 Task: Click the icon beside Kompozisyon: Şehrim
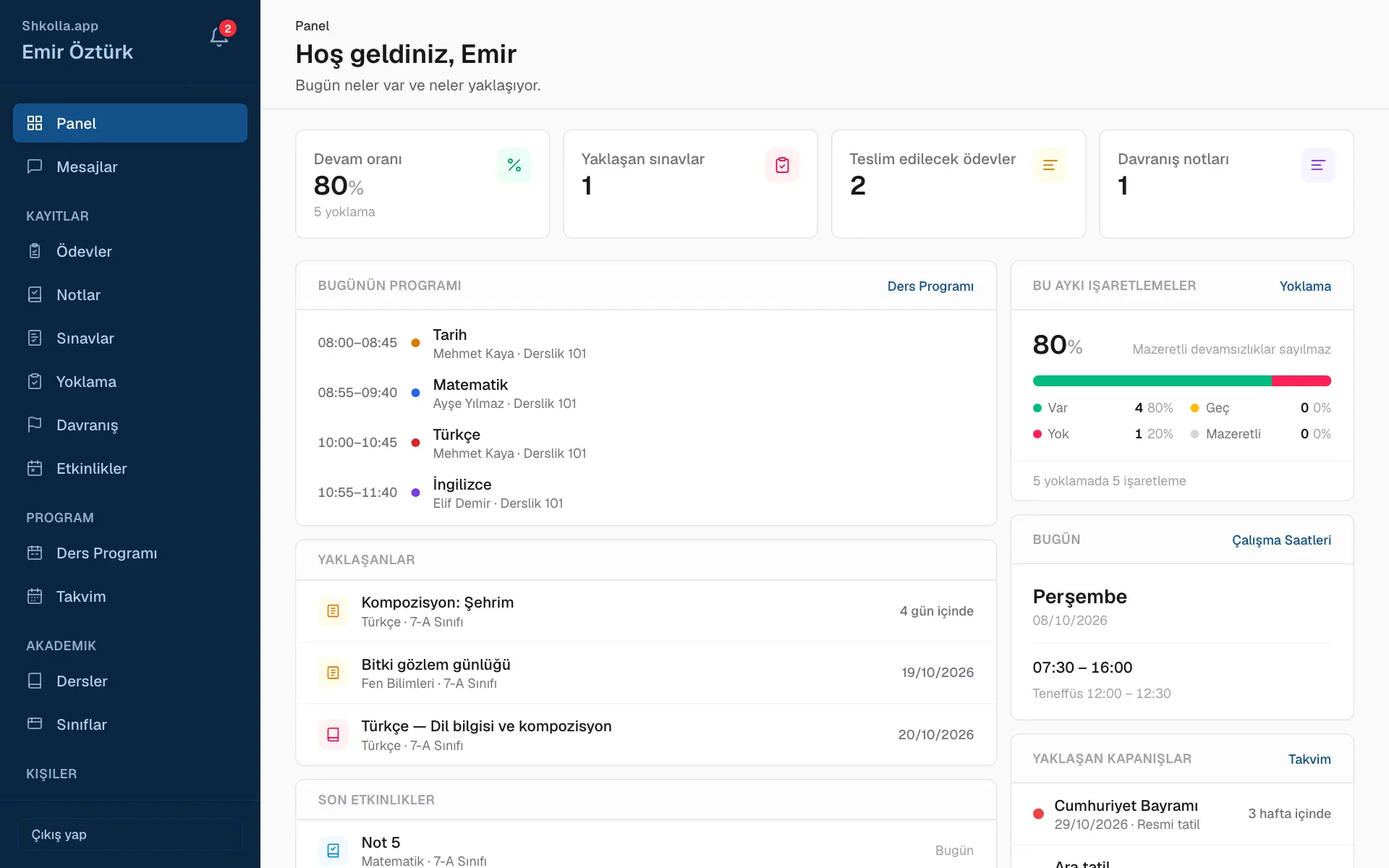pyautogui.click(x=333, y=611)
